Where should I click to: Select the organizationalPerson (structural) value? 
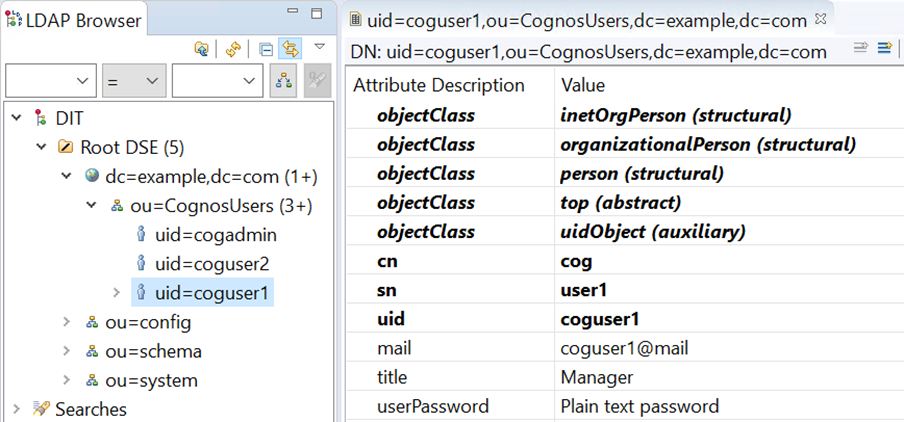click(x=708, y=144)
